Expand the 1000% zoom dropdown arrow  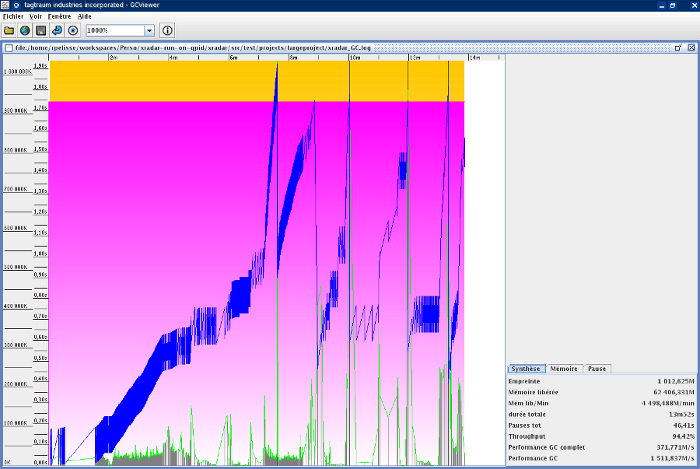(x=149, y=31)
